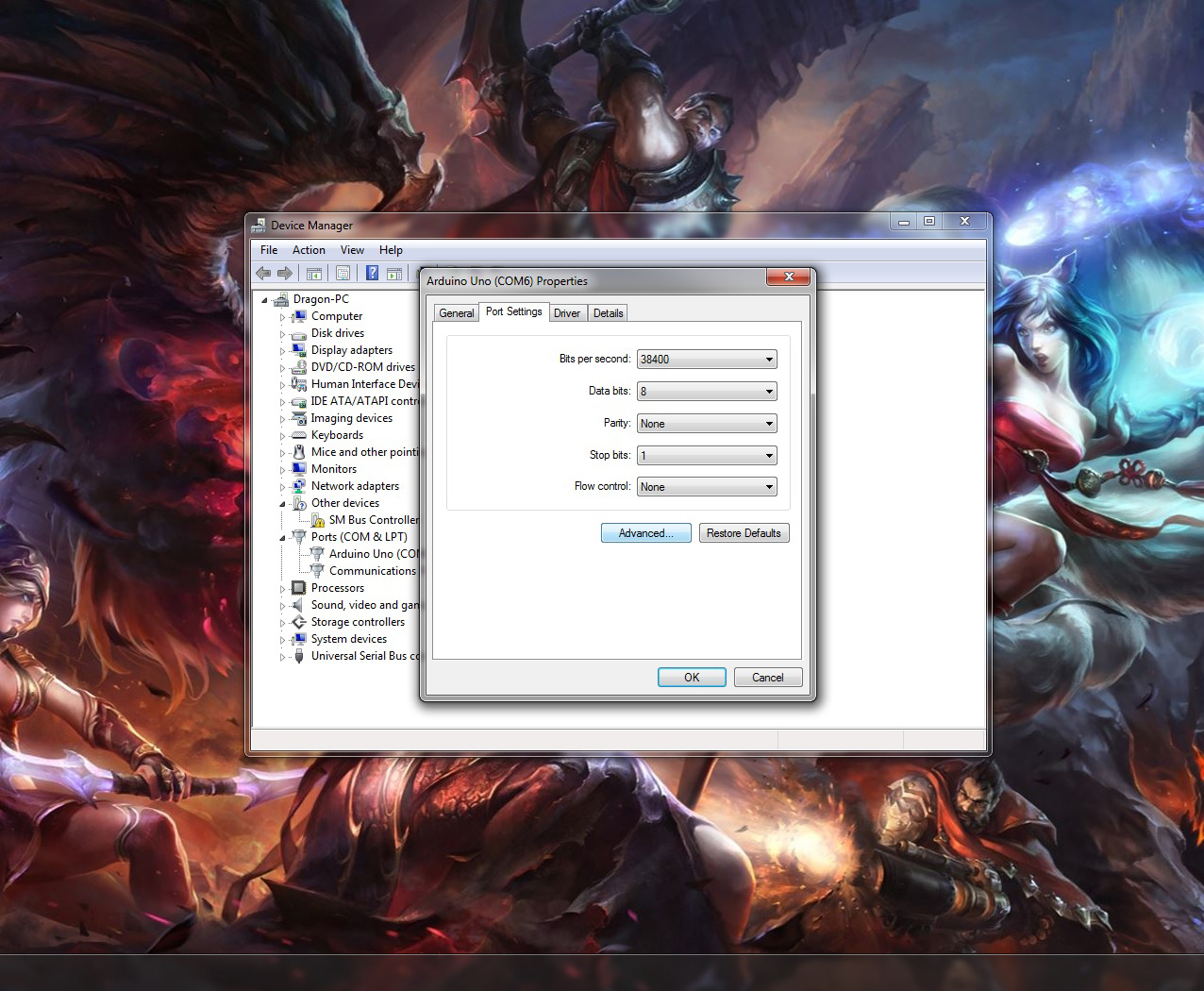The image size is (1204, 991).
Task: Select the DVD/CD-ROM drives icon
Action: 299,367
